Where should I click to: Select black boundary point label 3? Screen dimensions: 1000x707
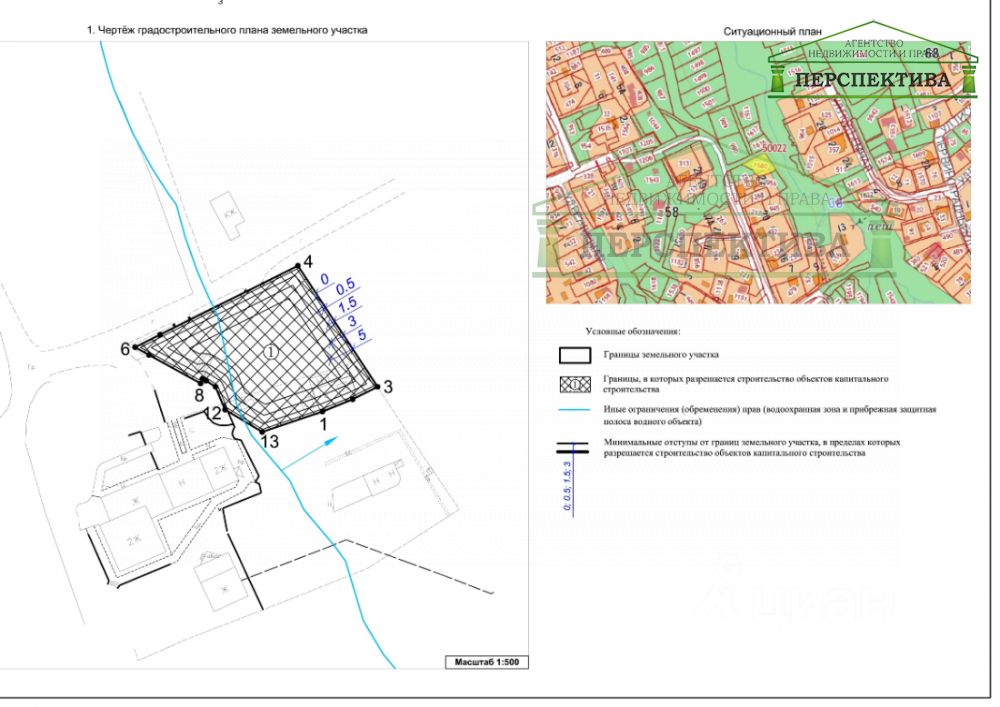(x=388, y=386)
